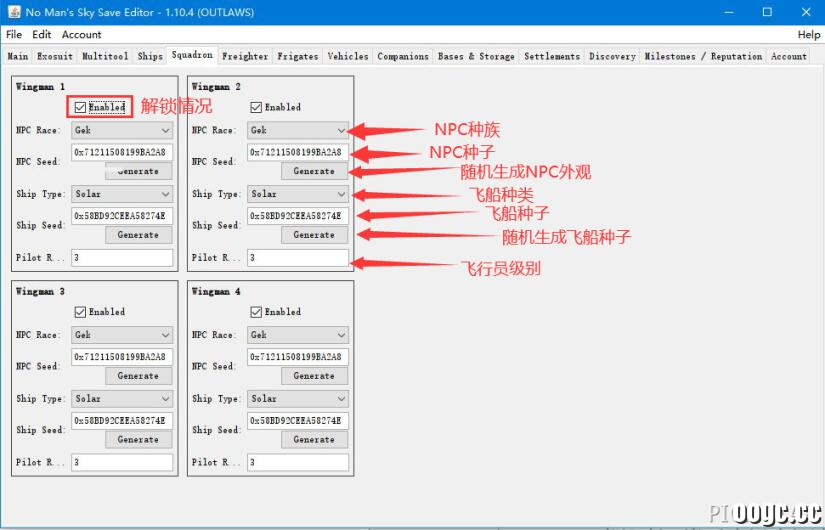Generate new ship seed for Wingman 2
This screenshot has width=825, height=530.
[x=314, y=235]
